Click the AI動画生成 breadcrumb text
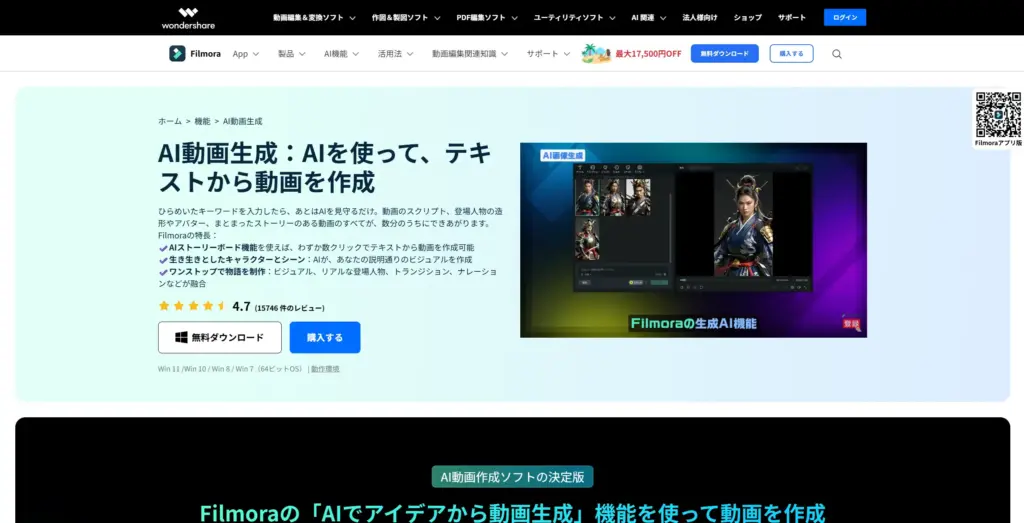Image resolution: width=1024 pixels, height=523 pixels. [243, 121]
